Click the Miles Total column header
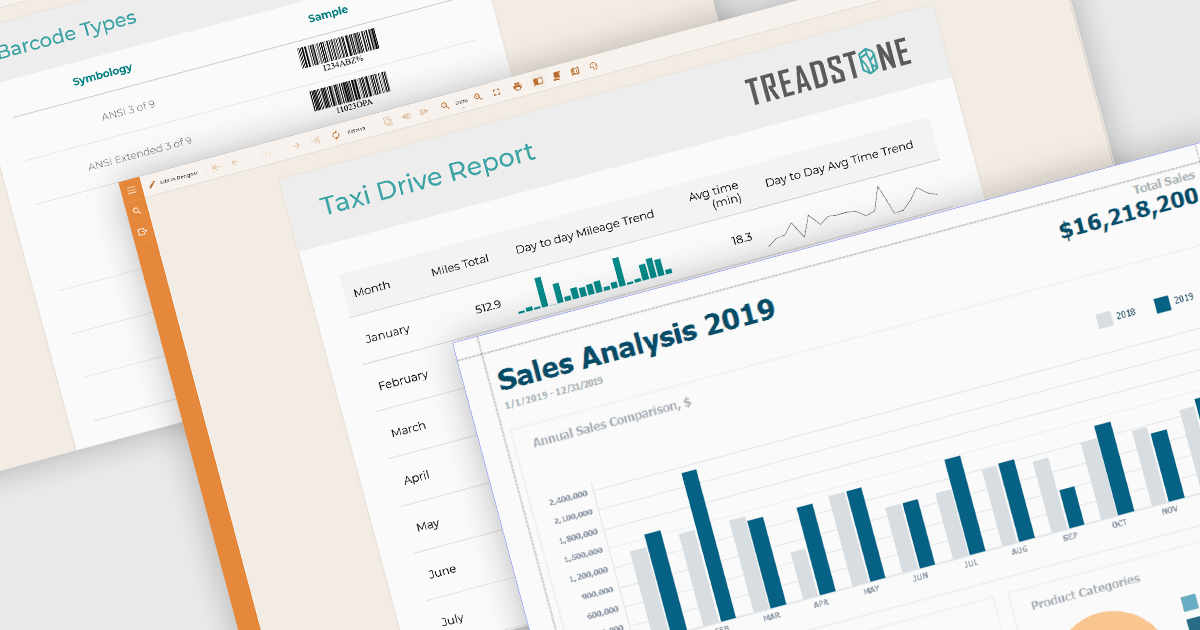The width and height of the screenshot is (1200, 630). tap(460, 264)
